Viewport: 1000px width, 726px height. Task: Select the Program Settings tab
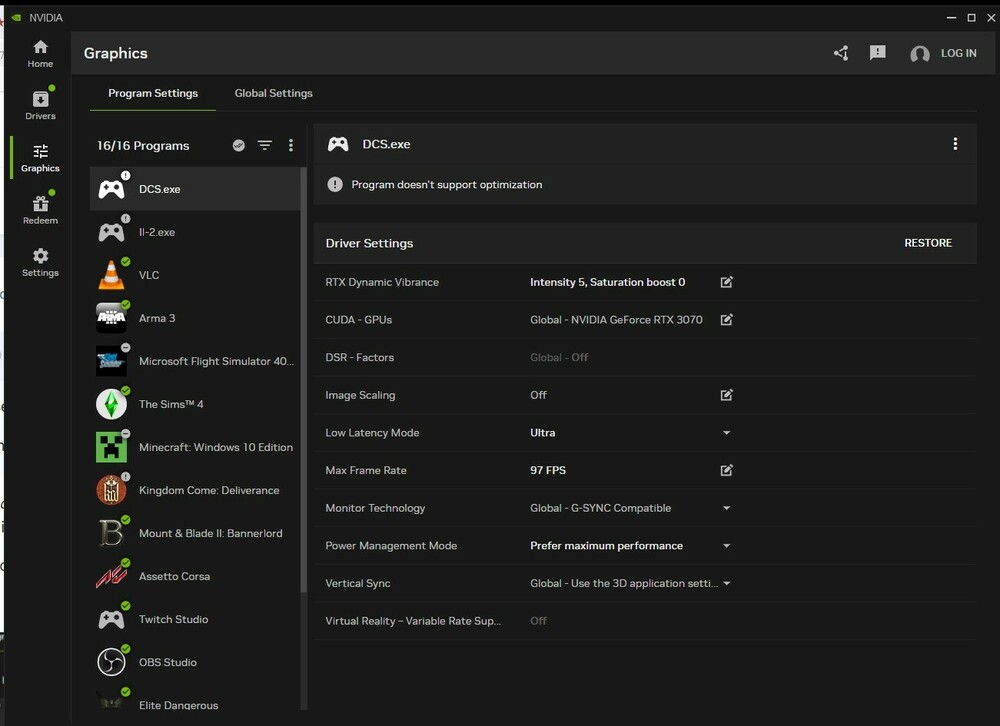pos(153,93)
